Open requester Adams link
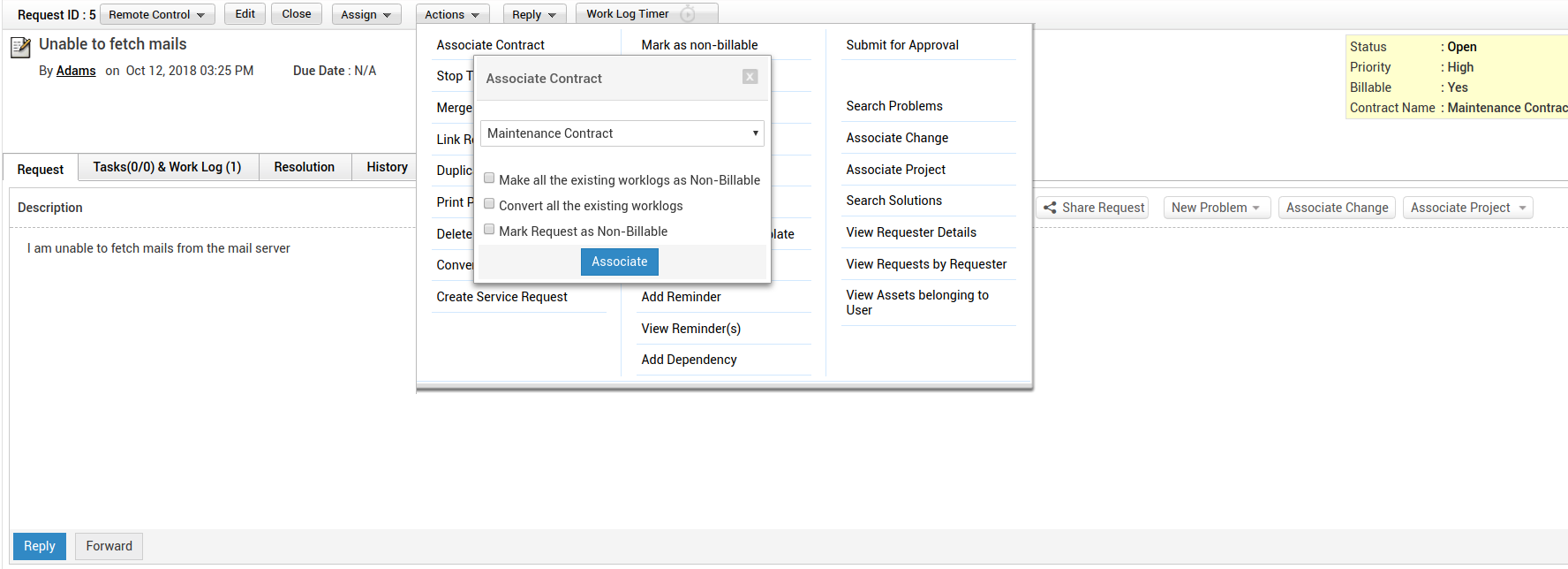This screenshot has width=1568, height=569. click(x=76, y=71)
